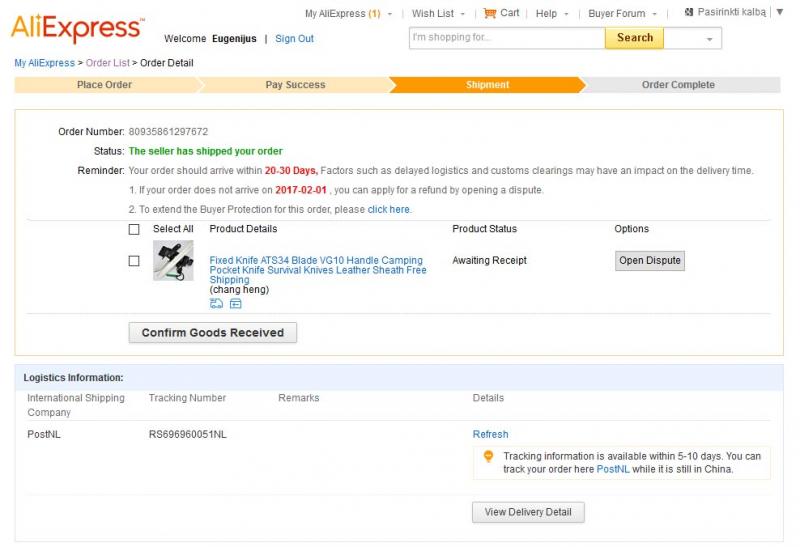Click the Shipment progress step

tap(487, 85)
